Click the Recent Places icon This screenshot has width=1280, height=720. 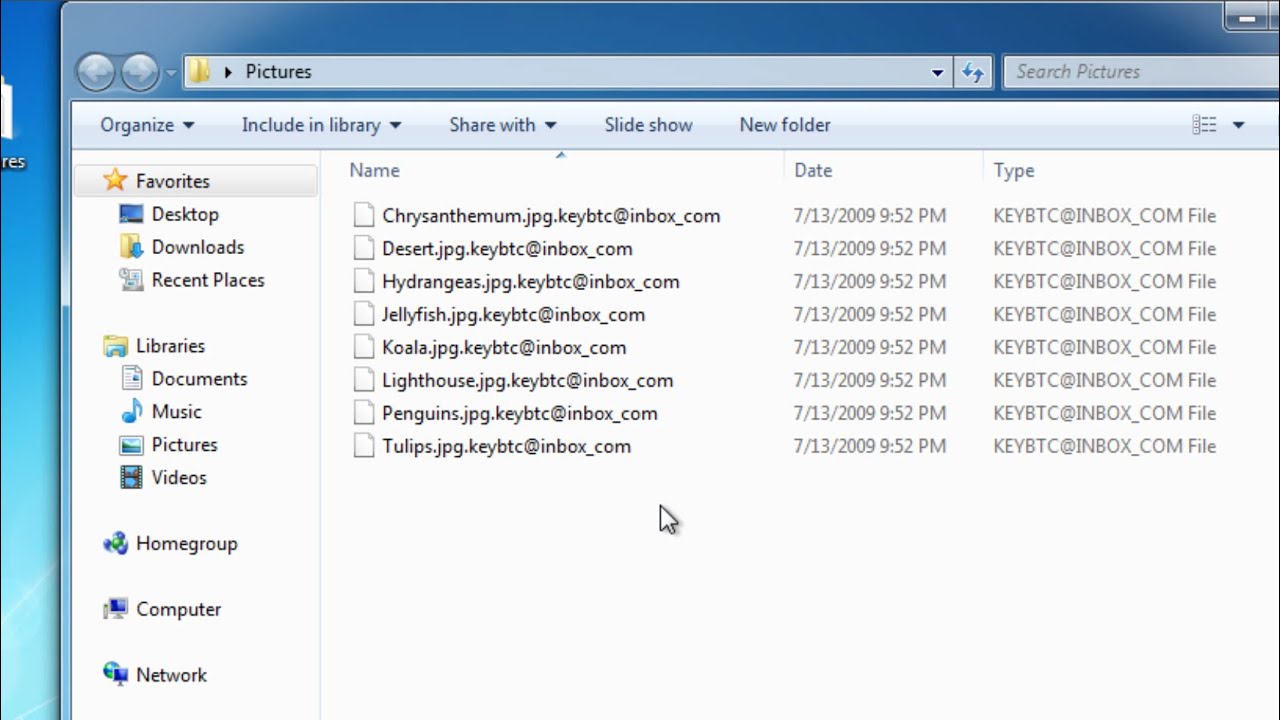click(x=131, y=280)
